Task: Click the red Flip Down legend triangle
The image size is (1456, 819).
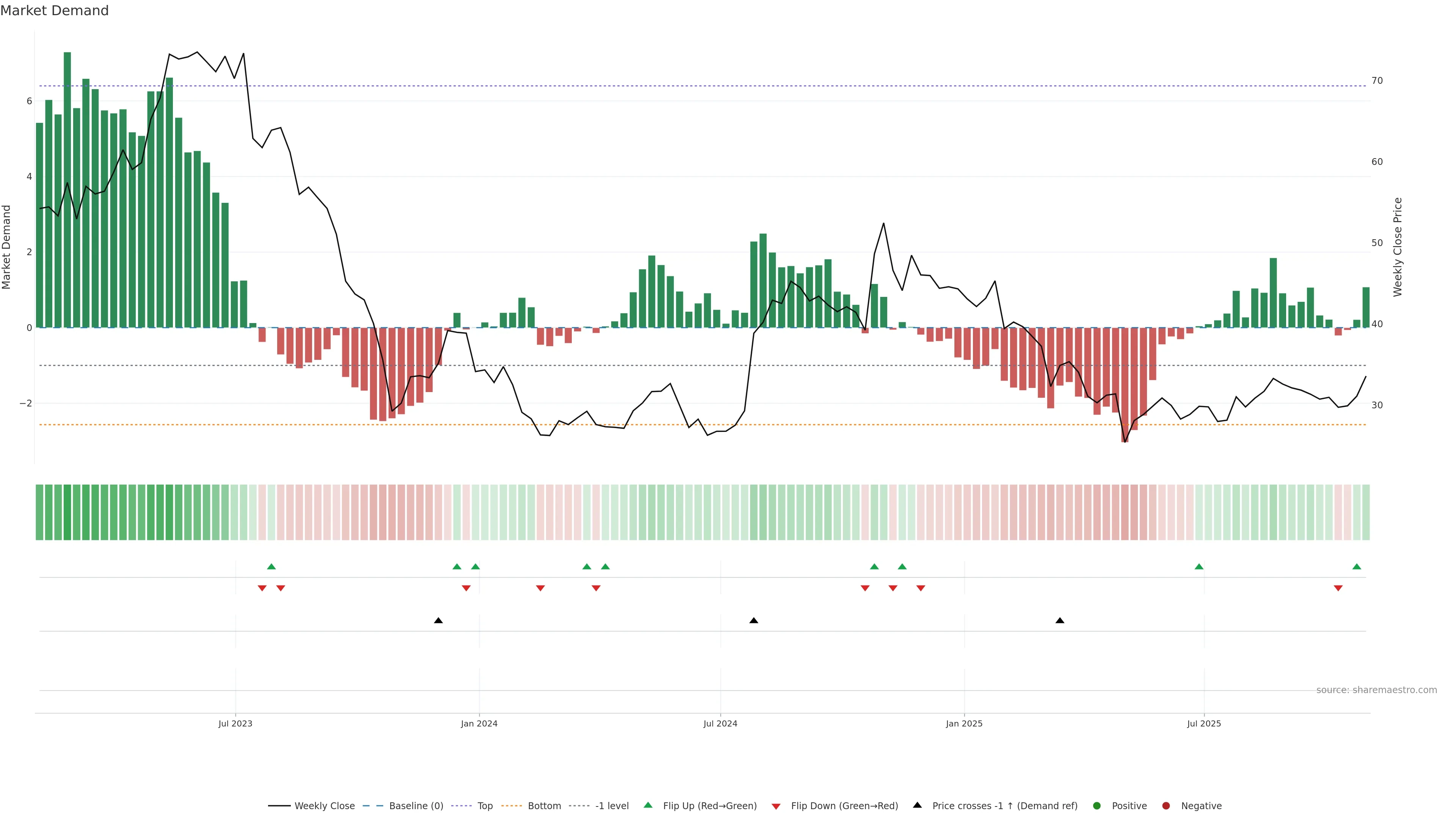Action: (776, 806)
